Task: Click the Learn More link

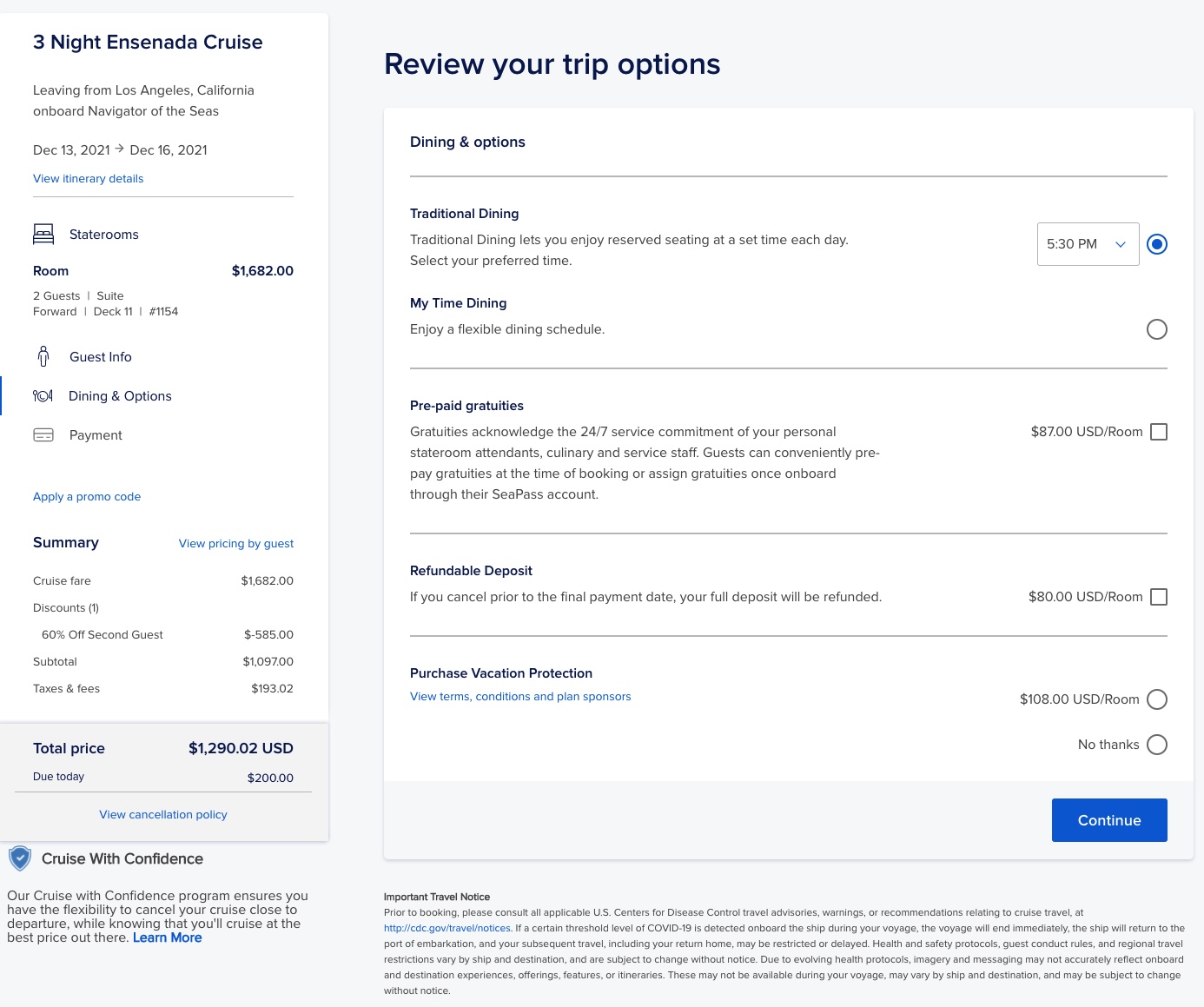Action: [x=168, y=937]
